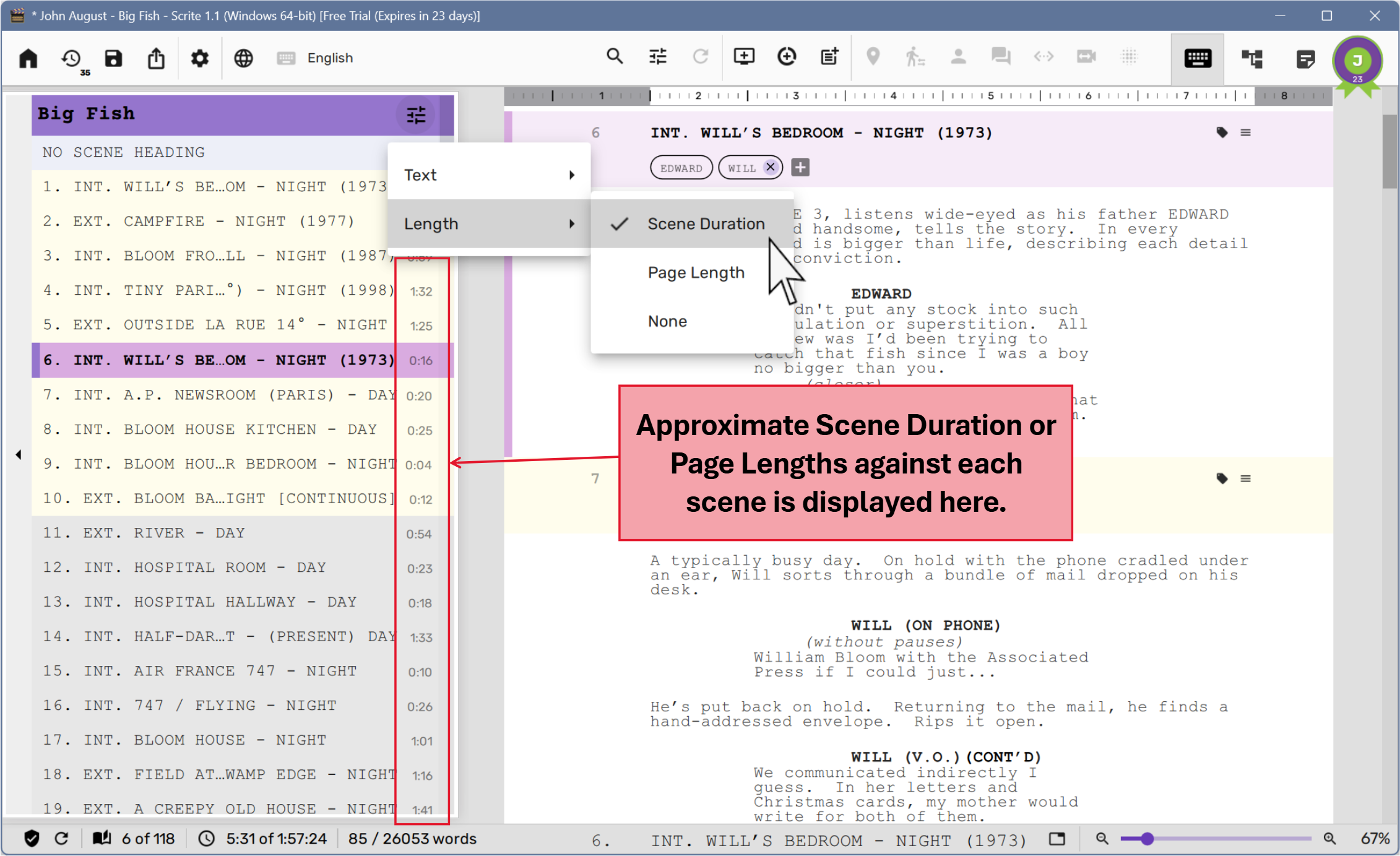Viewport: 1400px width, 856px height.
Task: Open the user profile avatar J
Action: click(x=1357, y=61)
